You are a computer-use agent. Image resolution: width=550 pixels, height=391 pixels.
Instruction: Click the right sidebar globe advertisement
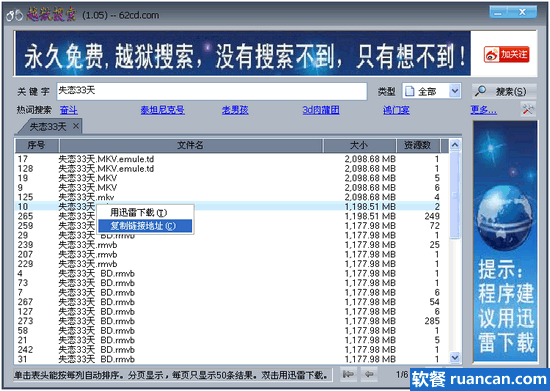505,241
